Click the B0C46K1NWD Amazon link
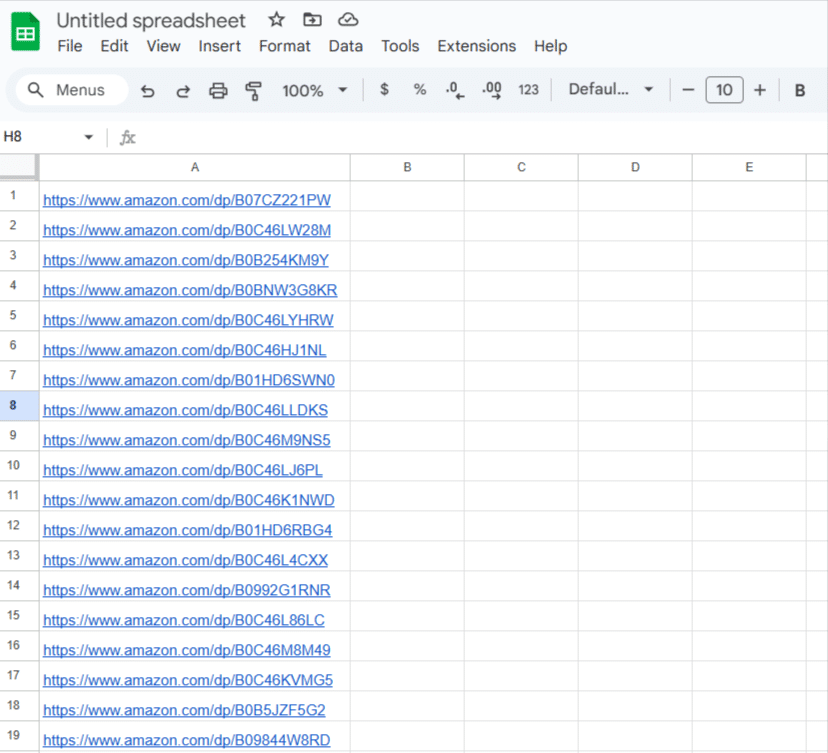This screenshot has width=828, height=753. tap(189, 500)
